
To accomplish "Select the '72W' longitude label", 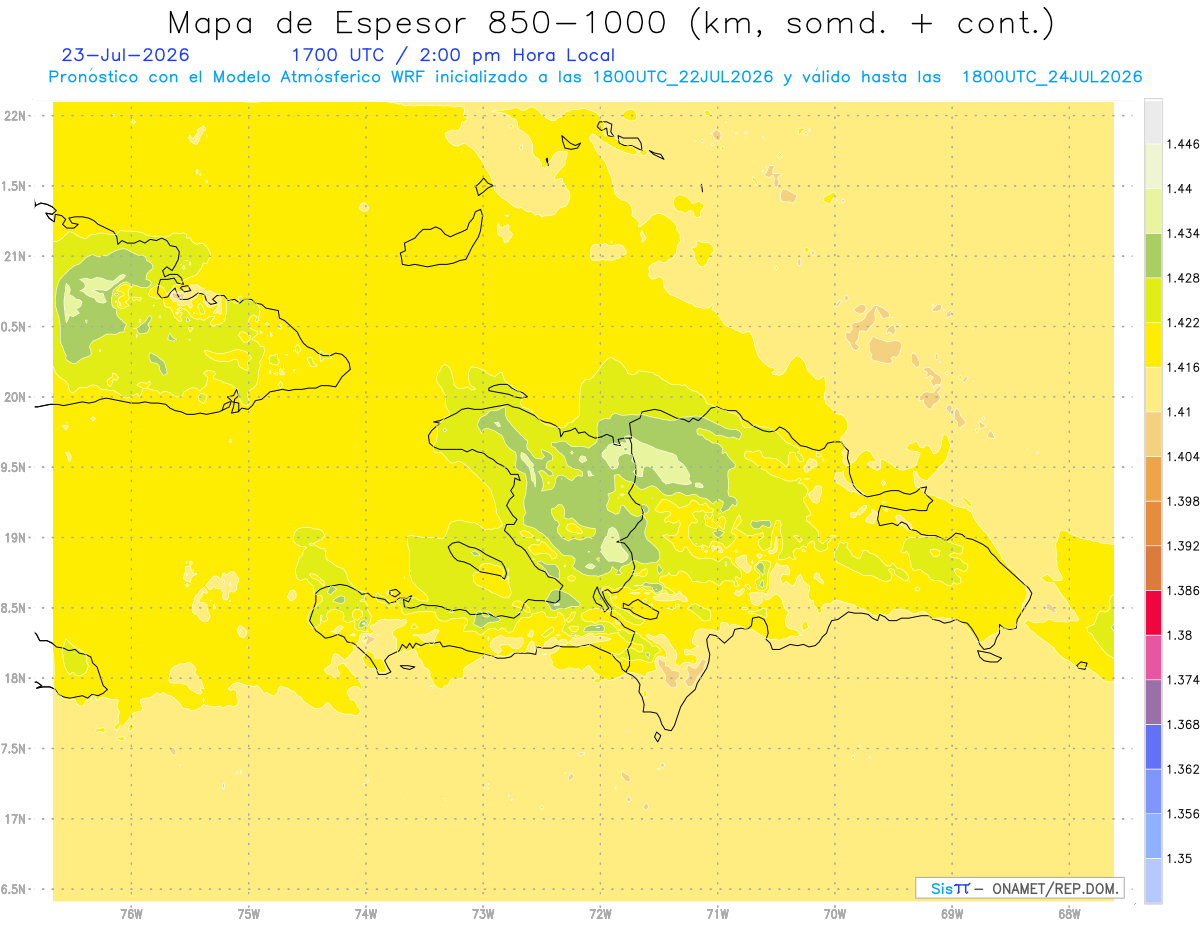I will 600,914.
